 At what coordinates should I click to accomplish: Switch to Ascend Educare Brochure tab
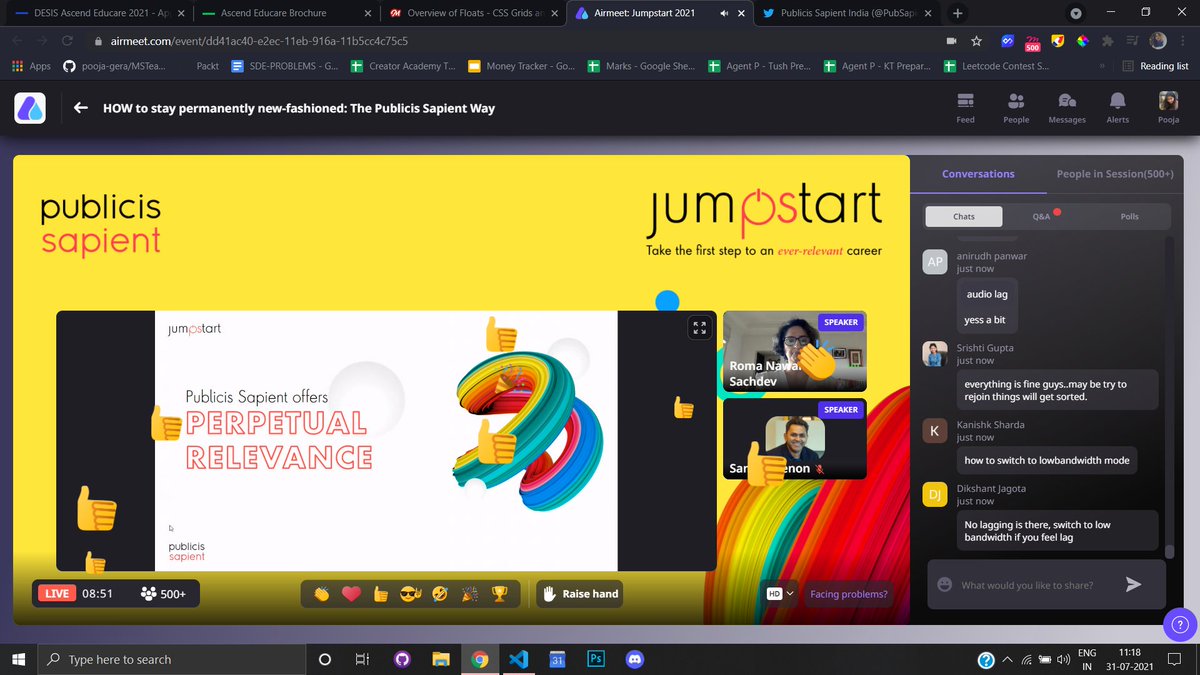(285, 14)
